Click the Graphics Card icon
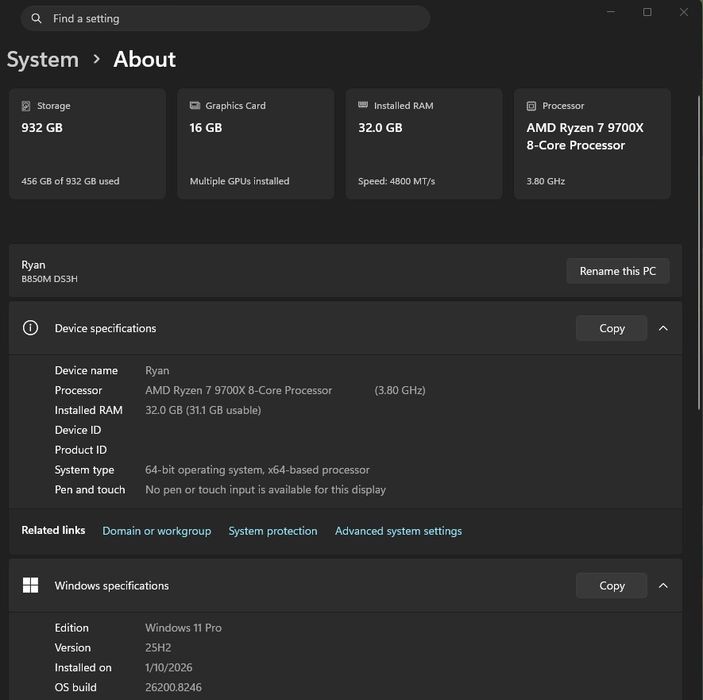The width and height of the screenshot is (703, 700). coord(195,105)
